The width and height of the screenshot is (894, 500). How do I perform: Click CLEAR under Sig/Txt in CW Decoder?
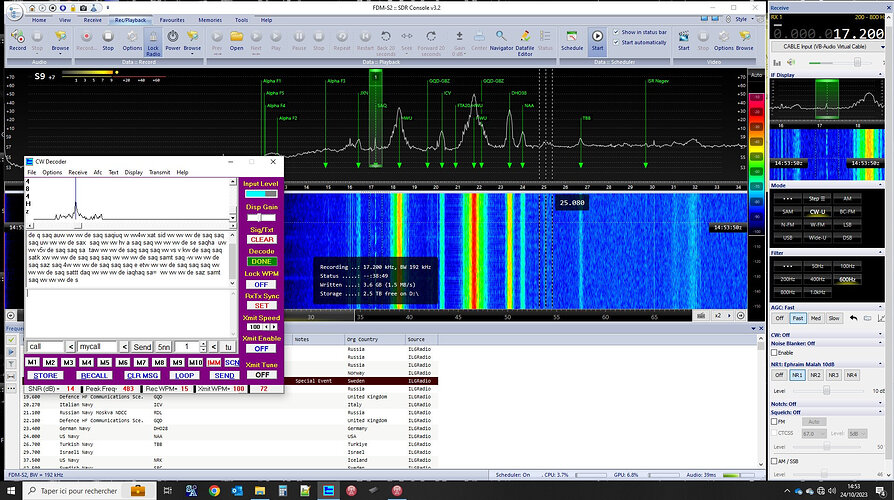262,239
